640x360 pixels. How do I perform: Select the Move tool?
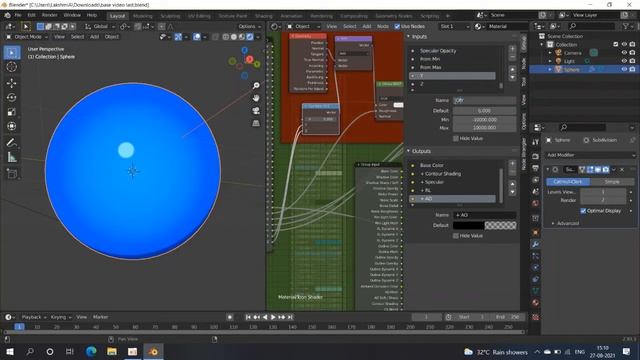click(x=12, y=83)
